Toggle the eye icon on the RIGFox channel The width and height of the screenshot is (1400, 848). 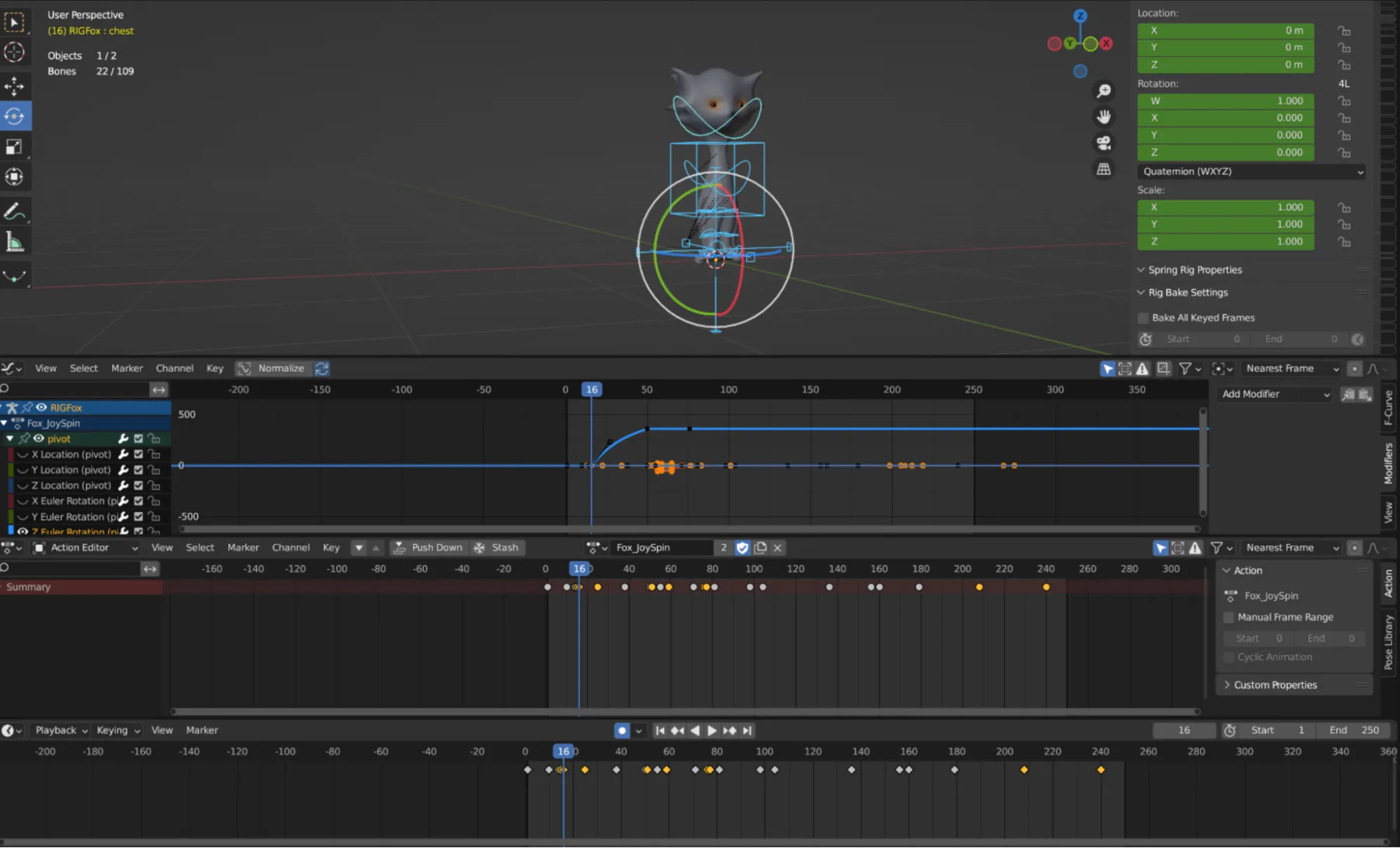[x=41, y=408]
